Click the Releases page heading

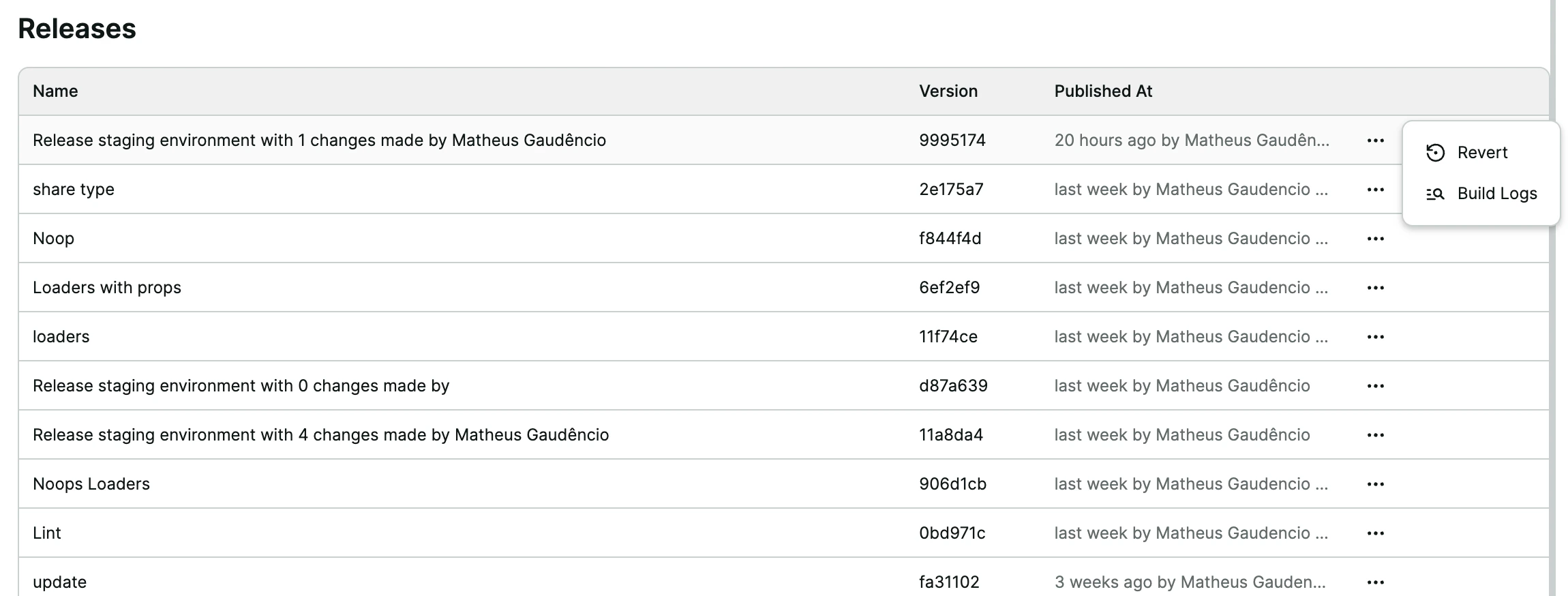pos(77,29)
